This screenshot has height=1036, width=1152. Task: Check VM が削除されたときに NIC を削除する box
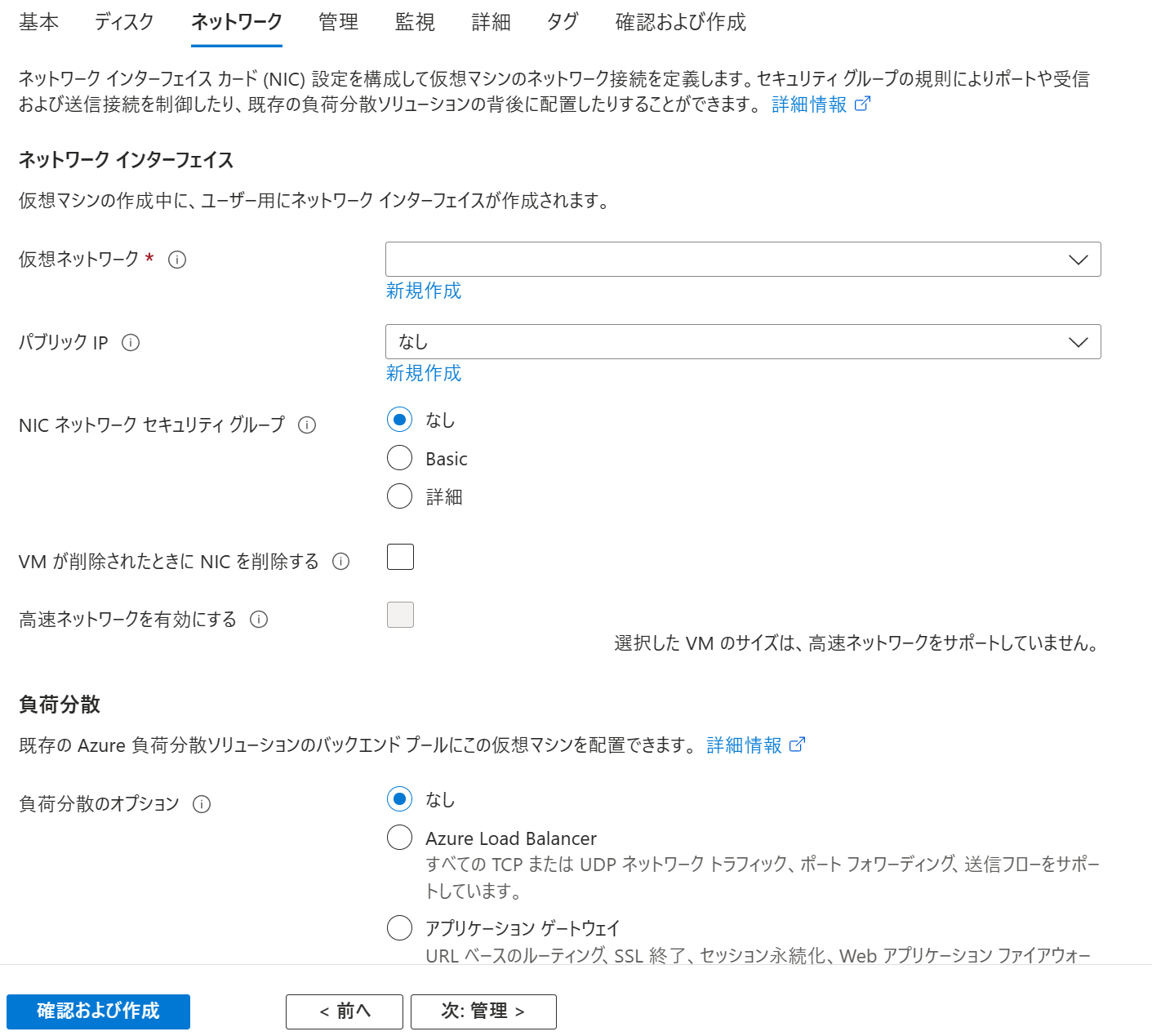(400, 557)
